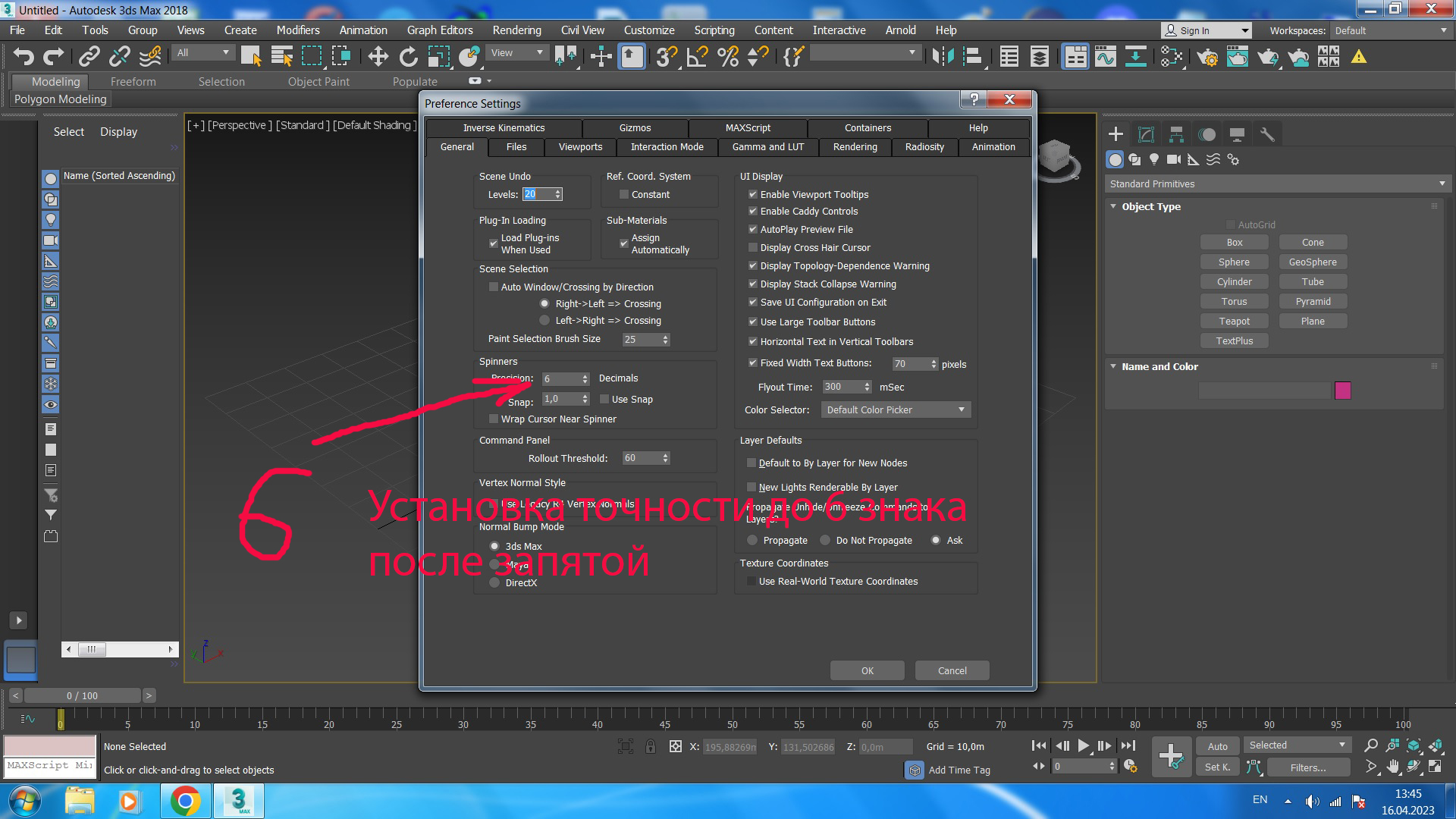Click the time slider 0 / 100
Screen dimensions: 1456x819
click(82, 696)
